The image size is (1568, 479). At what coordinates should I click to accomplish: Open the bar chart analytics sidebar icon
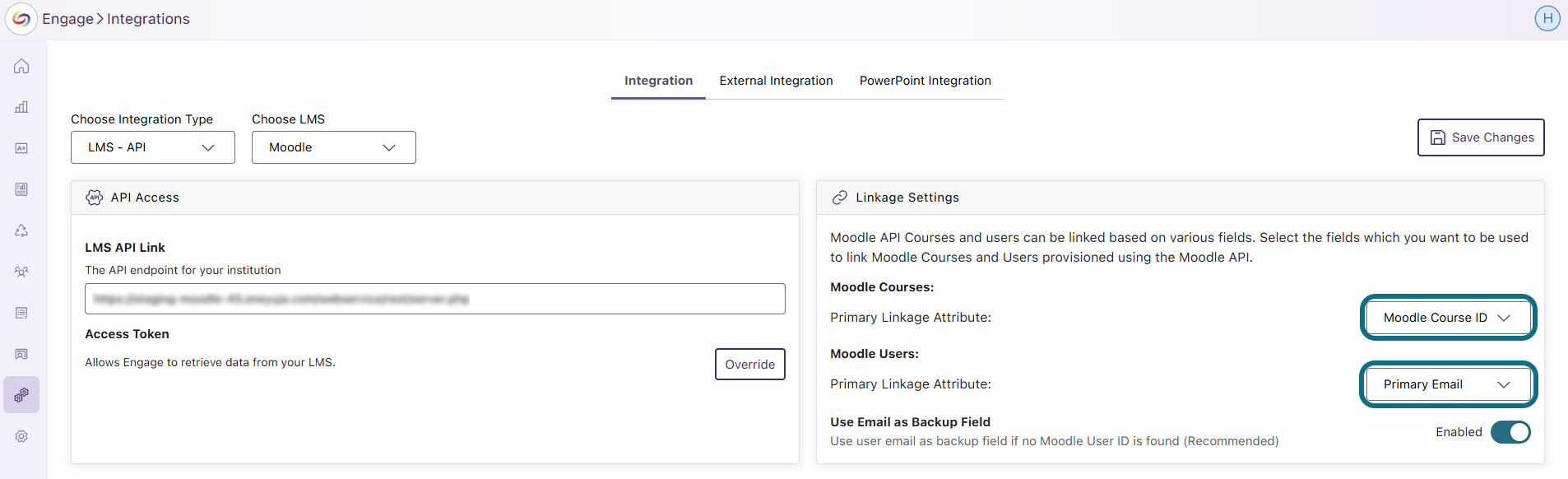21,107
